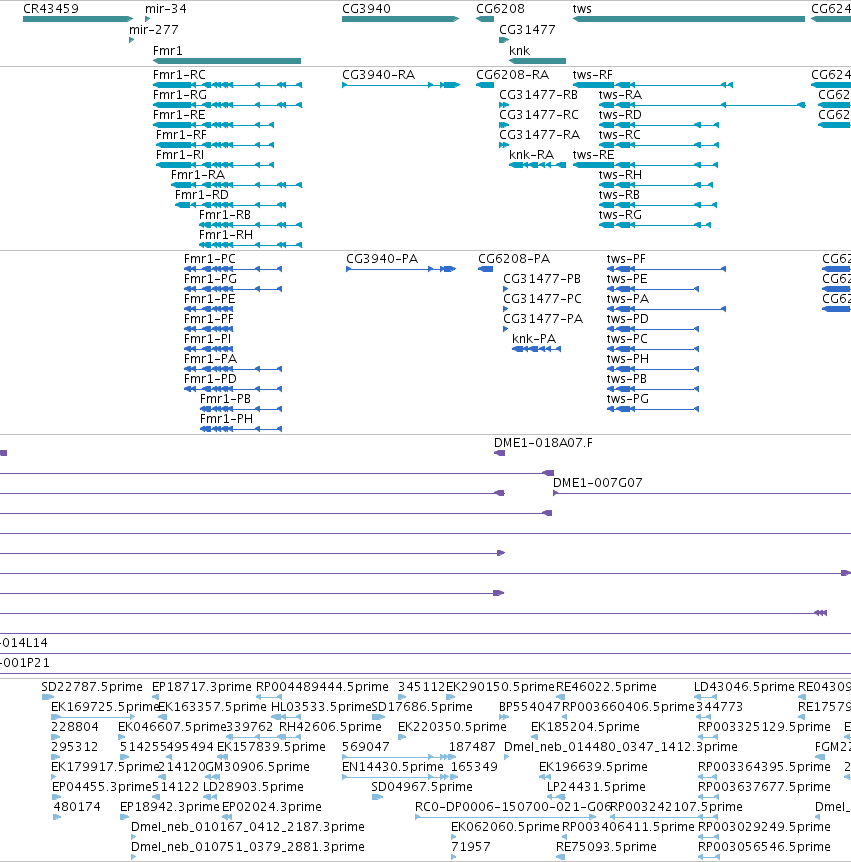This screenshot has width=851, height=862.
Task: Click EST label LD43046.5prime
Action: pos(744,687)
